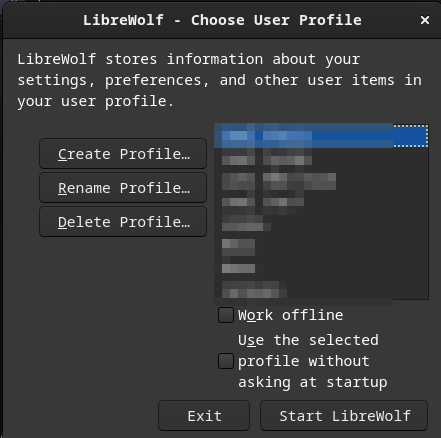Exit the profile chooser
Screen dimensions: 441x438
204,416
